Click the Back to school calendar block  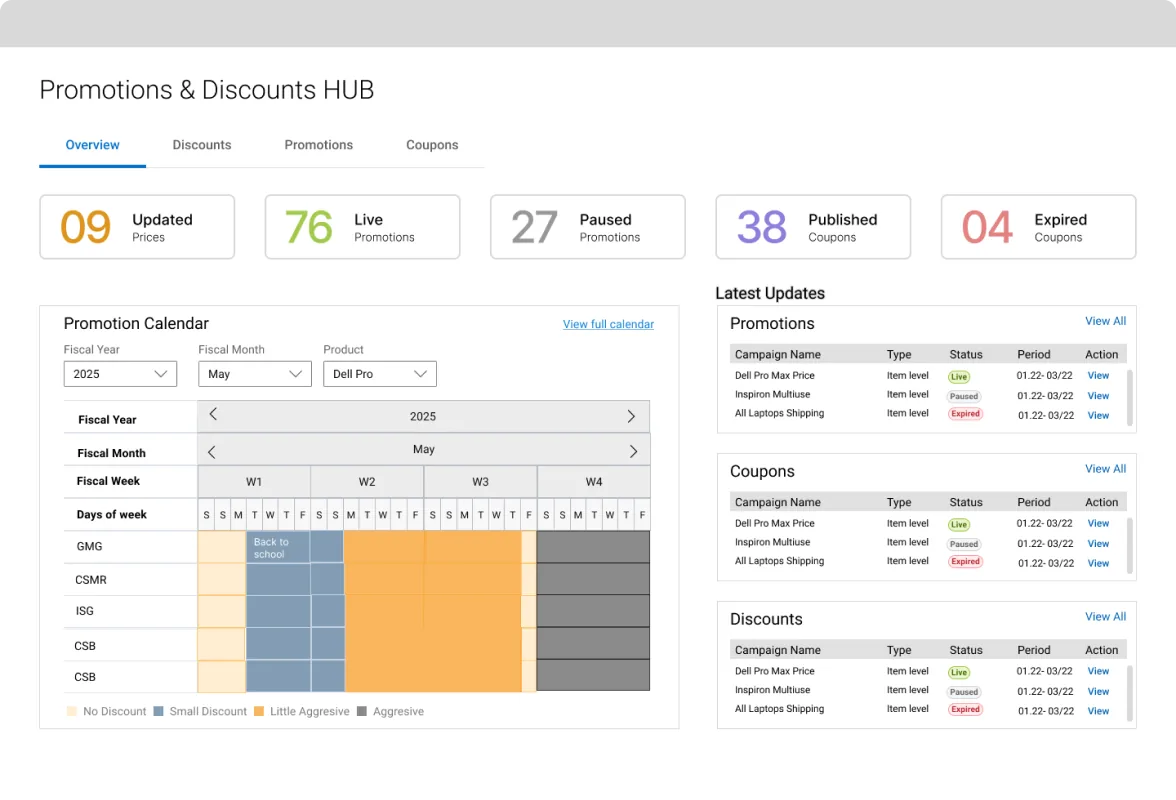278,547
